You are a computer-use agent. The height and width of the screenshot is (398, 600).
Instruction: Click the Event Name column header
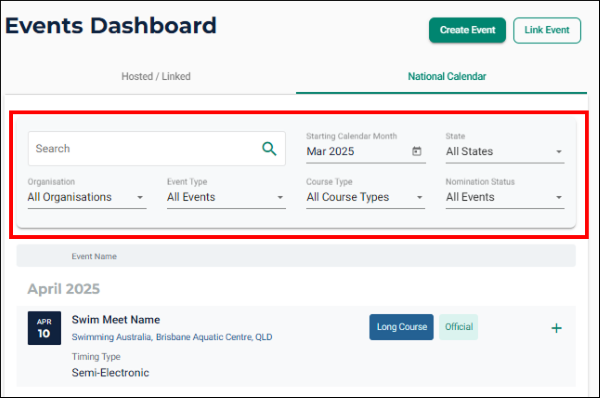click(94, 256)
